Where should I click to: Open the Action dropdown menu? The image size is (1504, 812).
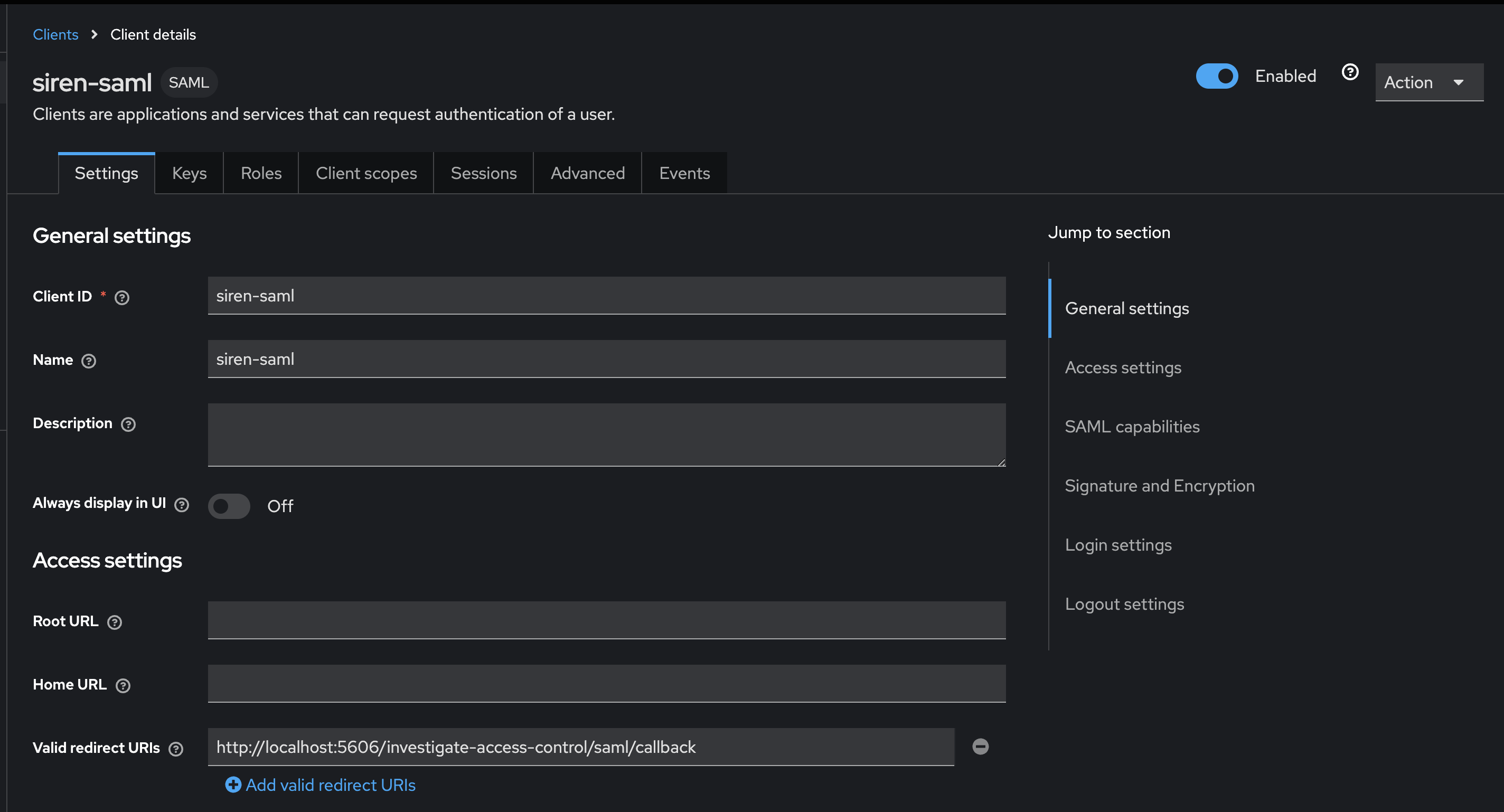tap(1428, 82)
